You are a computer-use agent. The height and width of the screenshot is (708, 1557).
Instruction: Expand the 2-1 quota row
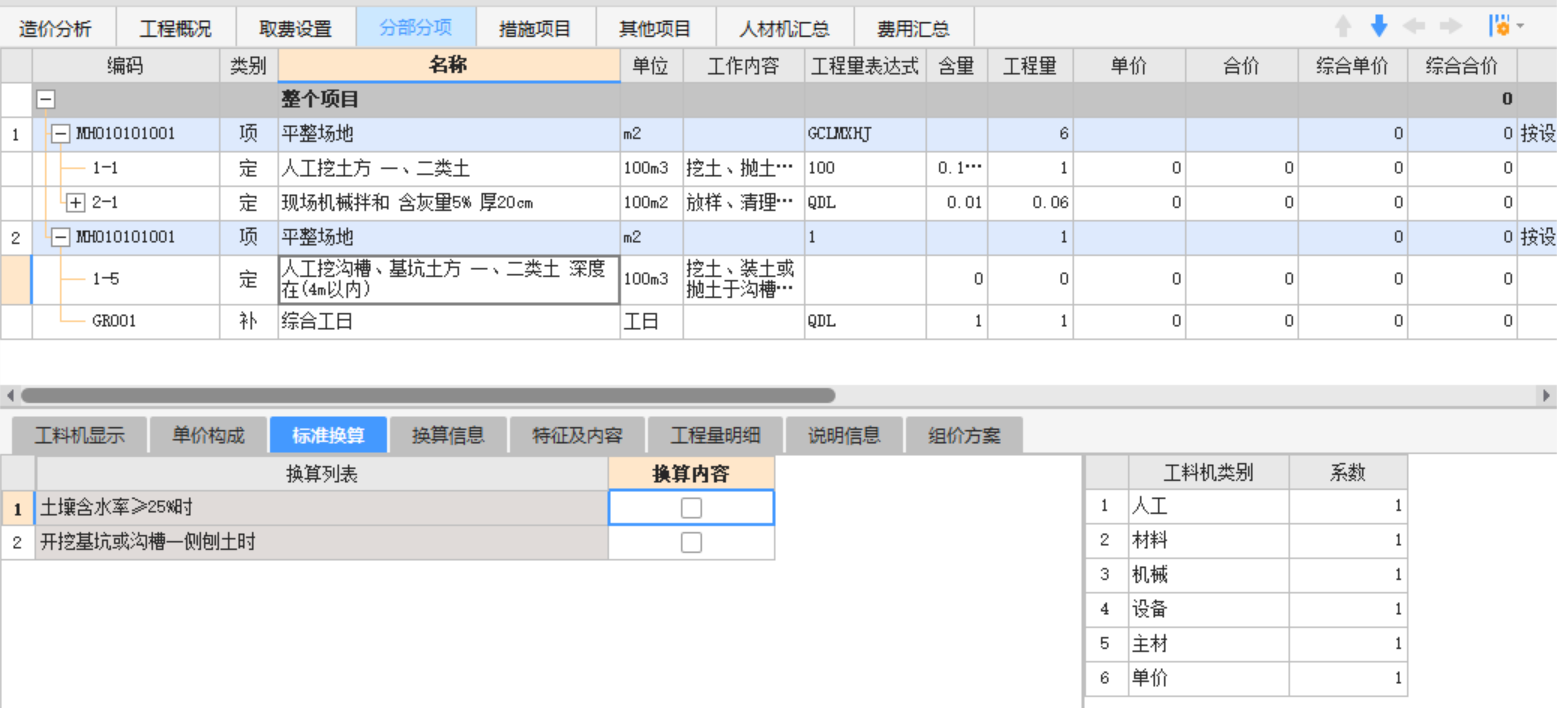click(76, 203)
